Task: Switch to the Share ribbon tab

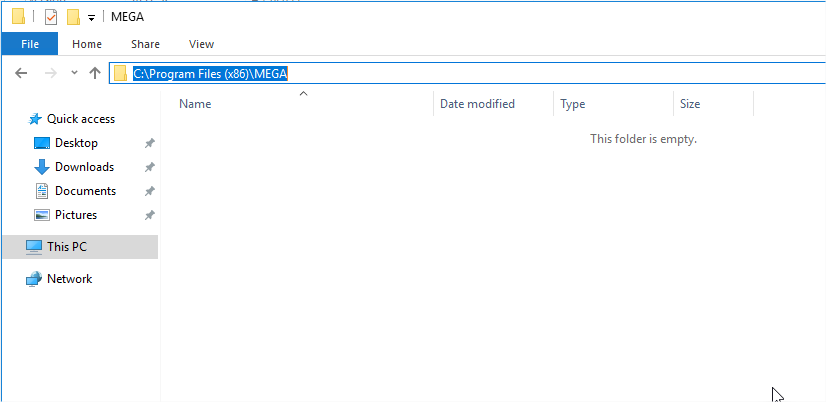Action: coord(145,44)
